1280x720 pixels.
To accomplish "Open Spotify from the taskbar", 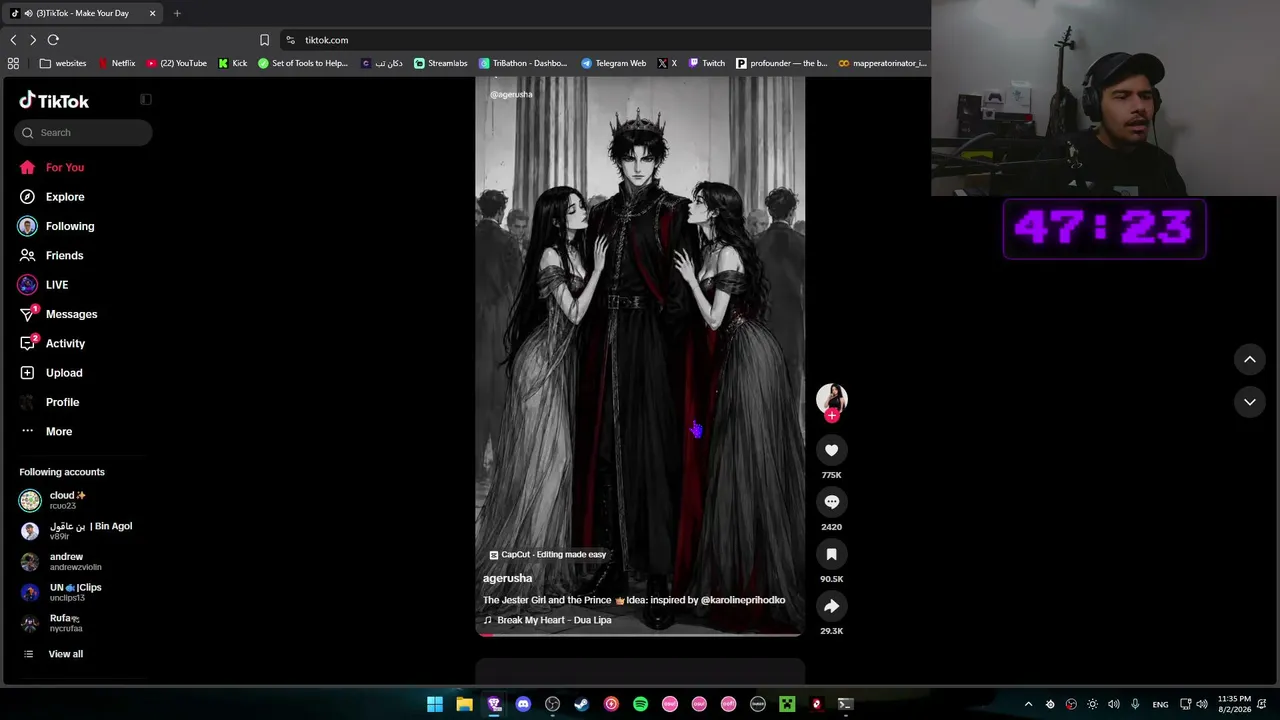I will [x=640, y=704].
